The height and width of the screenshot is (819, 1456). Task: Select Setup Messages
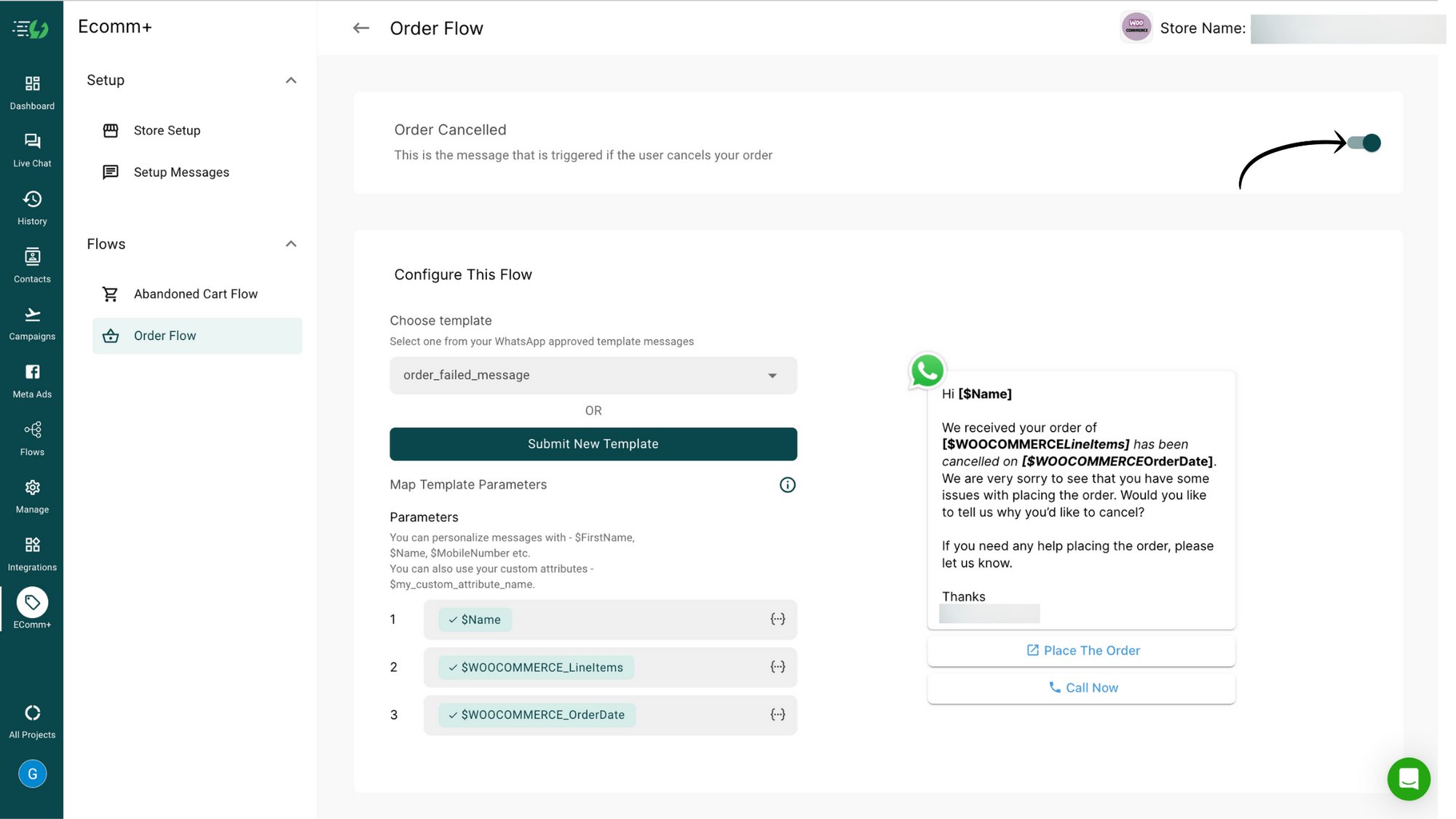pyautogui.click(x=181, y=172)
